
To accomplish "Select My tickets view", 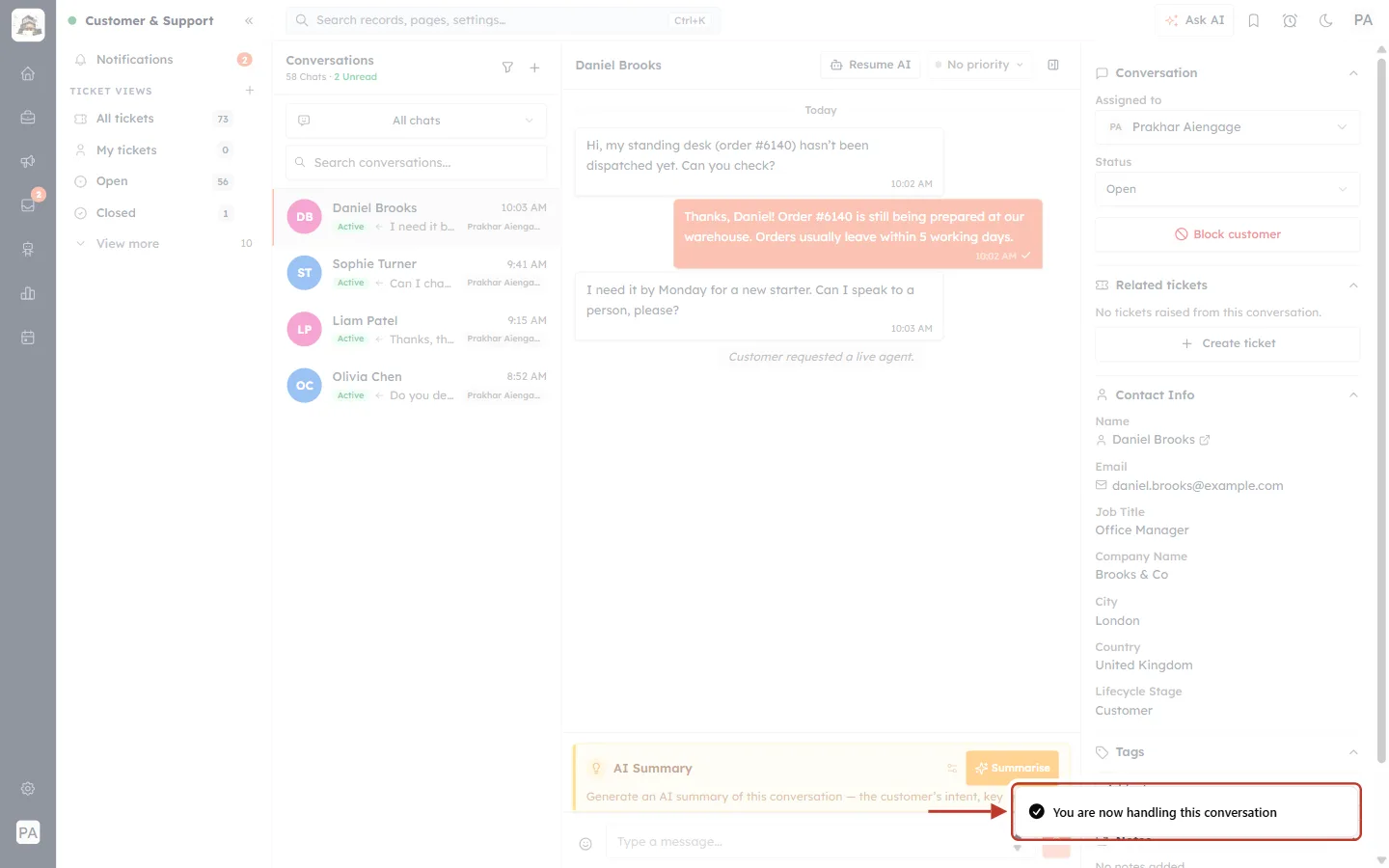I will [164, 150].
